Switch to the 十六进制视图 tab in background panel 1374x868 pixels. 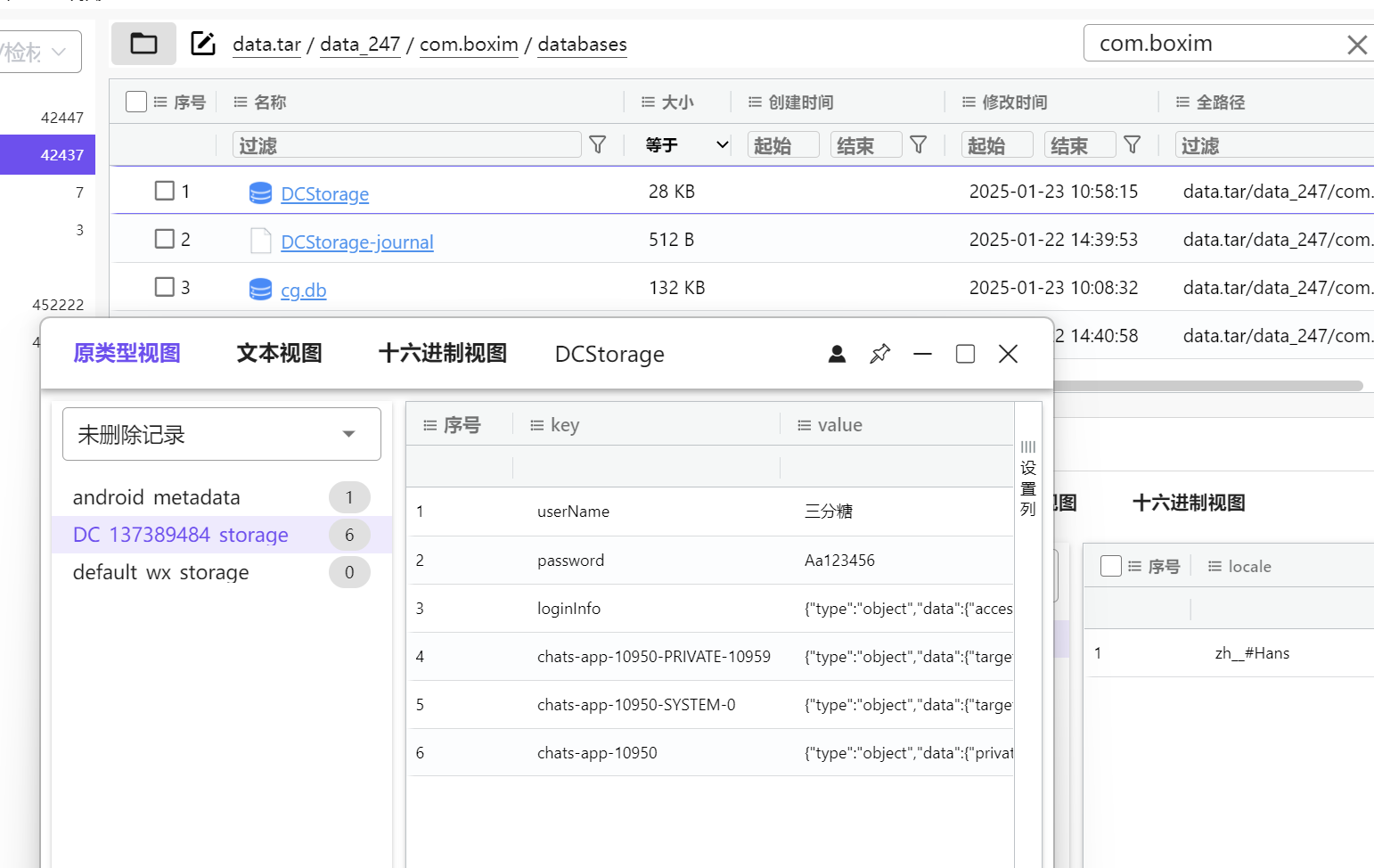coord(1189,504)
